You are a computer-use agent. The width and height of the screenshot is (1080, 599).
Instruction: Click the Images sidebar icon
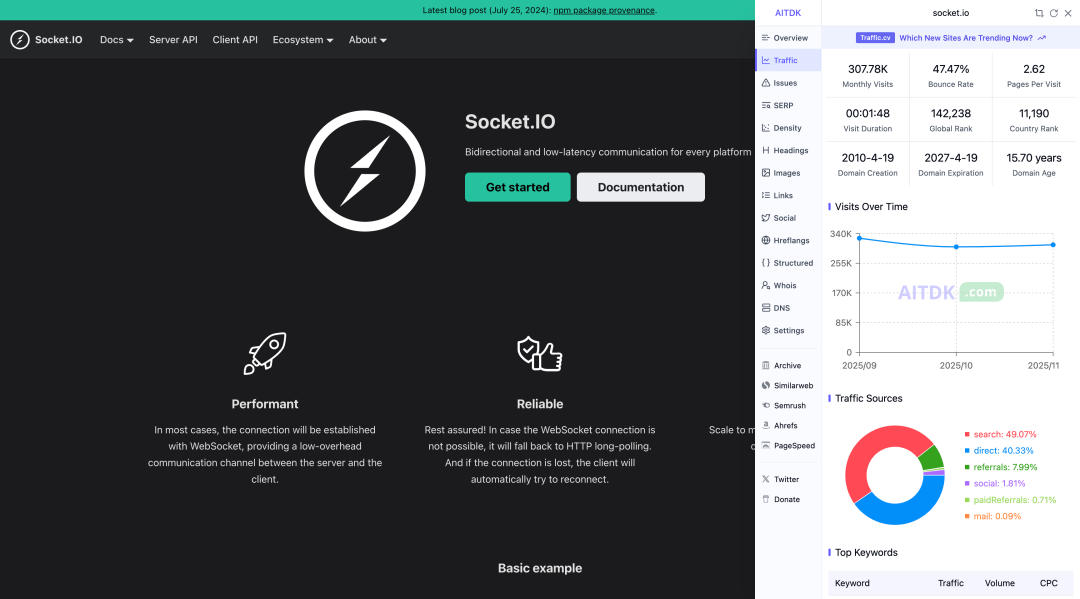point(766,173)
